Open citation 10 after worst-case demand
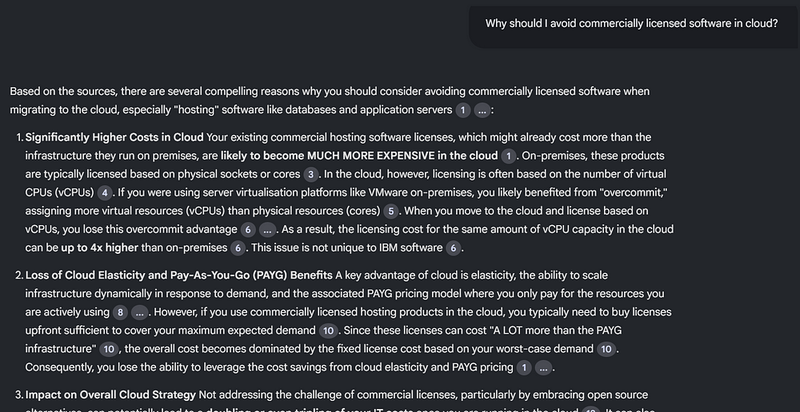The image size is (800, 412). click(606, 349)
